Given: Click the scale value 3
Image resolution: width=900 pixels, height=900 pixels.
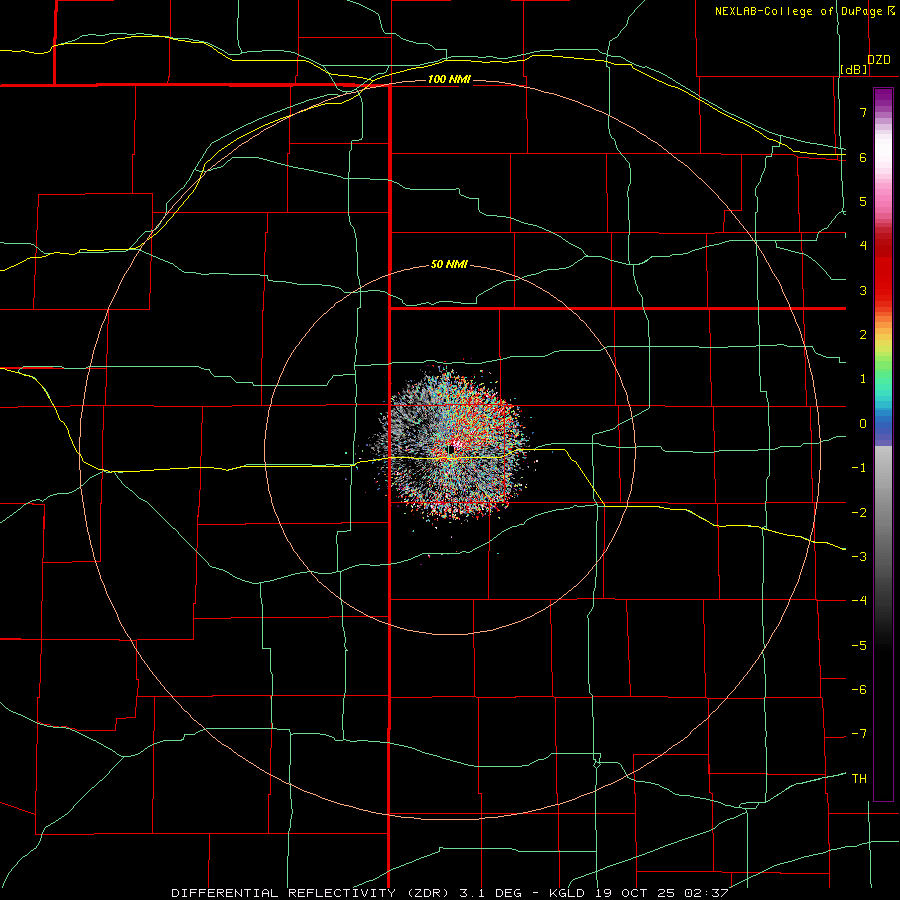Looking at the screenshot, I should pyautogui.click(x=863, y=290).
